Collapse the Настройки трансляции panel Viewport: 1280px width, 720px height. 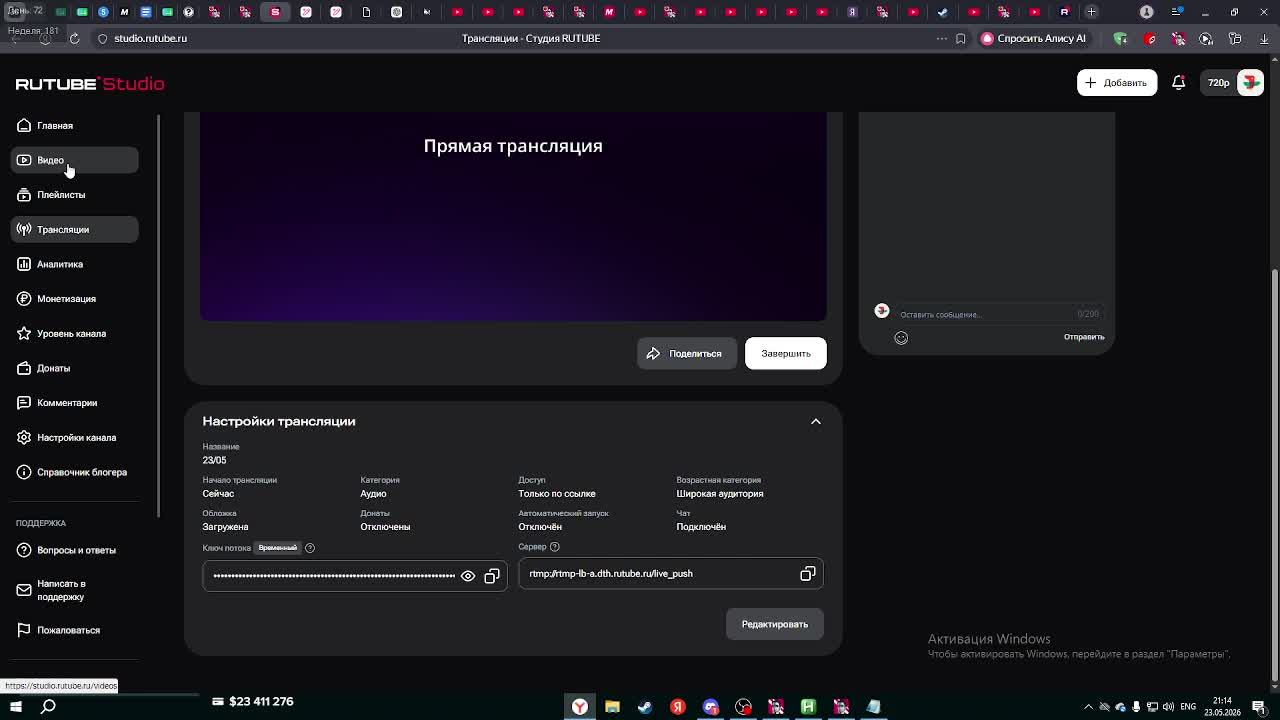click(x=816, y=422)
